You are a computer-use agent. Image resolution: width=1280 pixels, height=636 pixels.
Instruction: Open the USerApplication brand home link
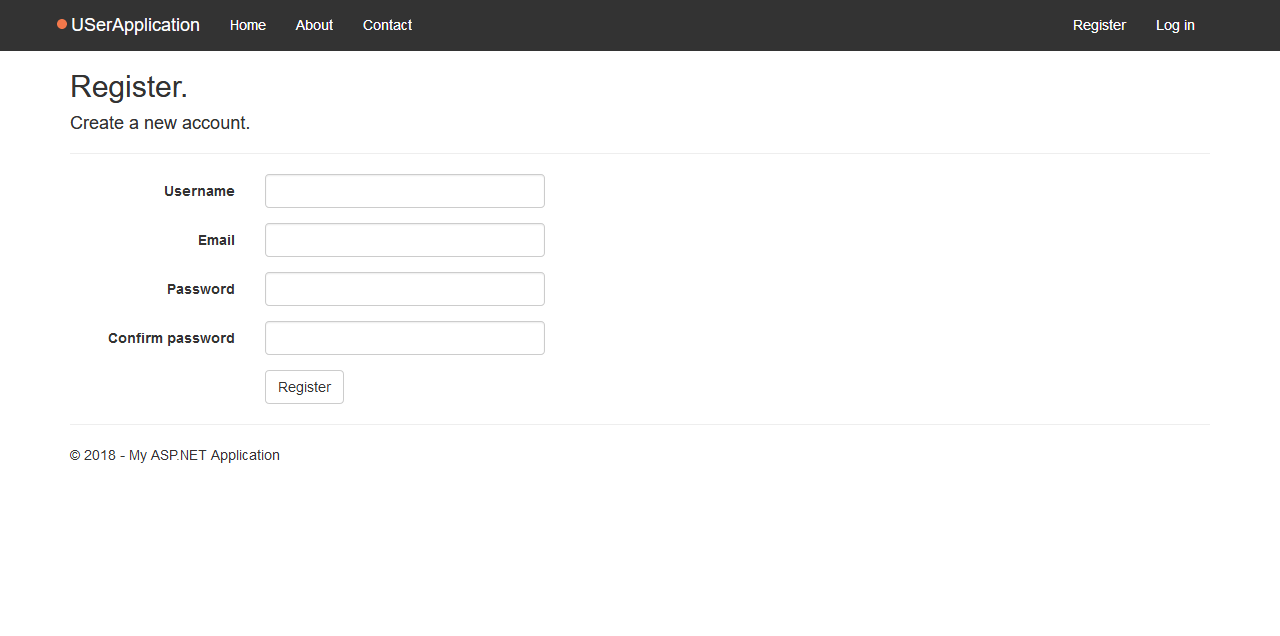(134, 25)
